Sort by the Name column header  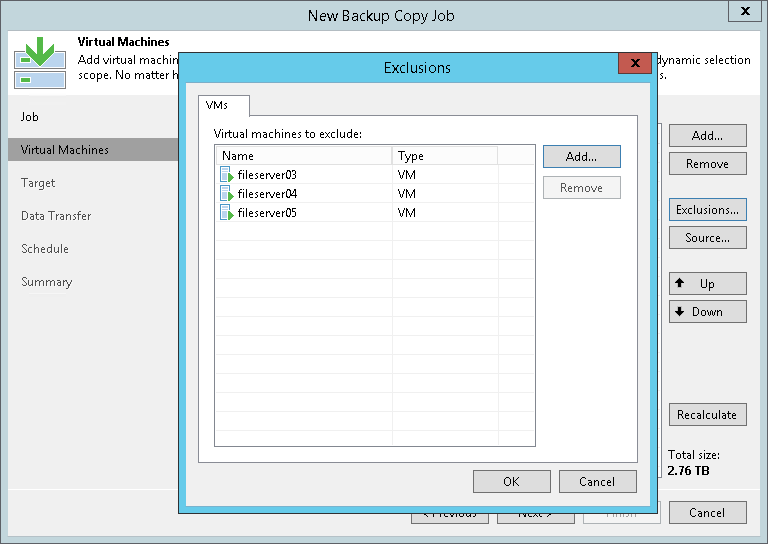[304, 156]
